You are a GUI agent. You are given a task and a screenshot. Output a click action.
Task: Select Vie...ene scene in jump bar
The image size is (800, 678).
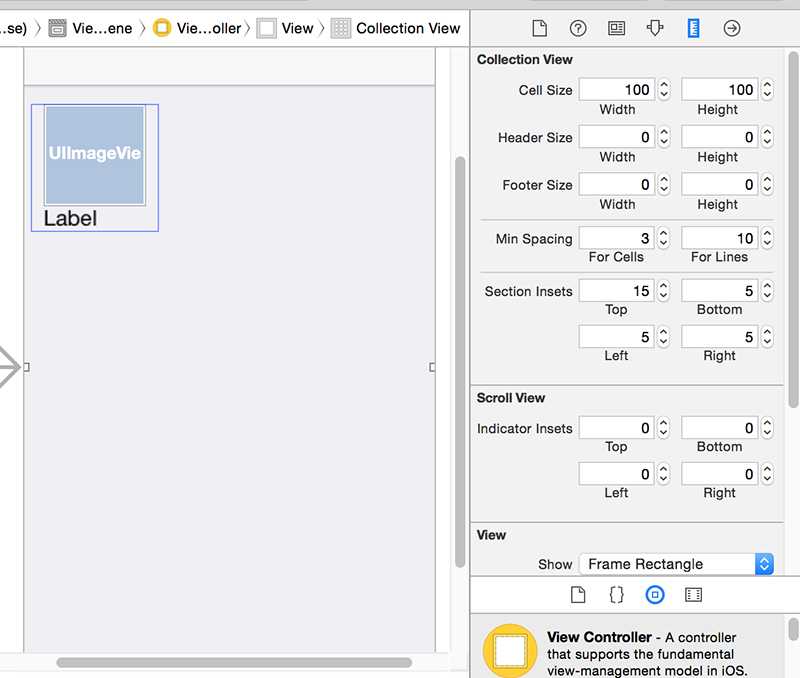(x=91, y=28)
